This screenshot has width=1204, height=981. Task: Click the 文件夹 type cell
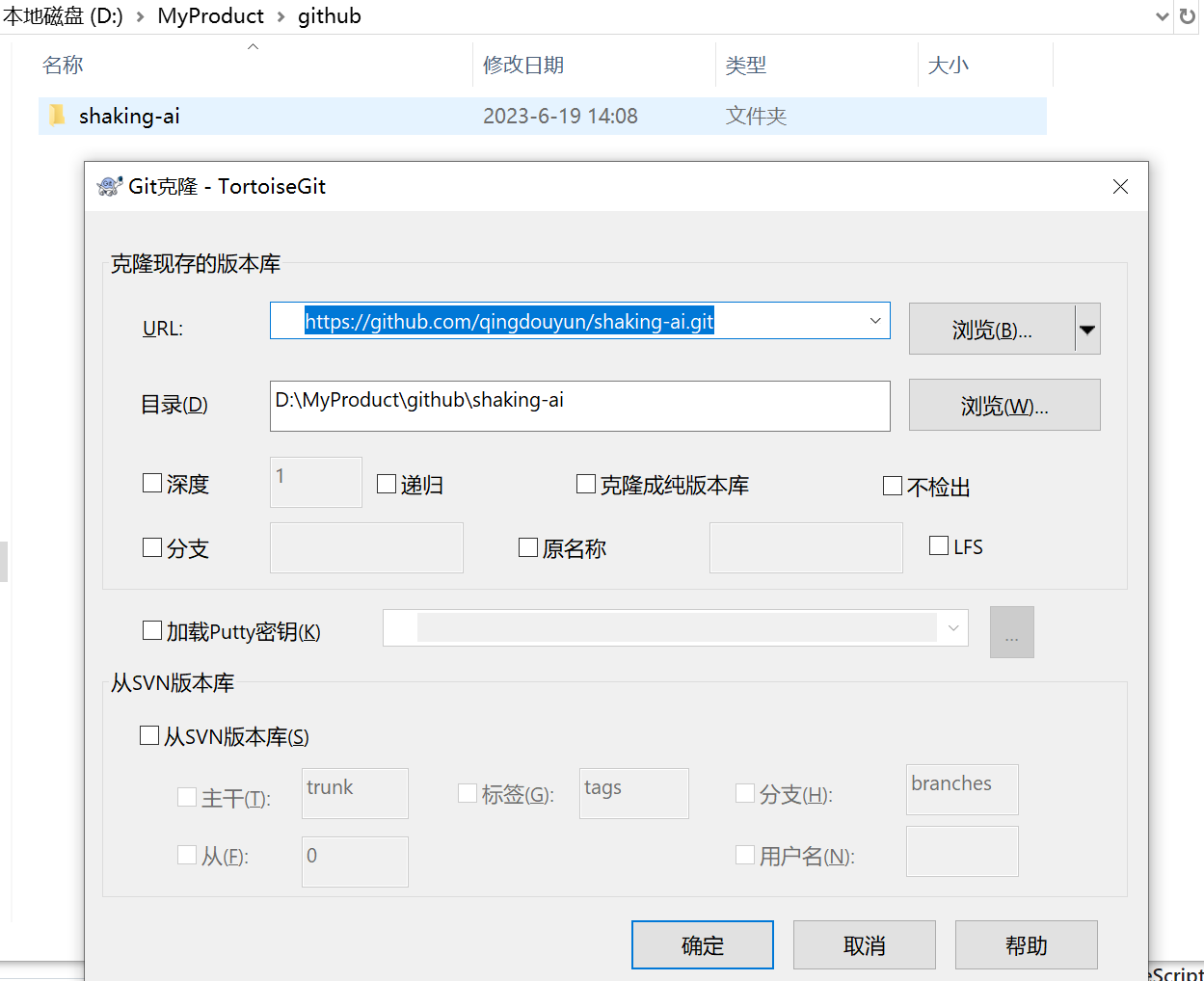pyautogui.click(x=757, y=116)
